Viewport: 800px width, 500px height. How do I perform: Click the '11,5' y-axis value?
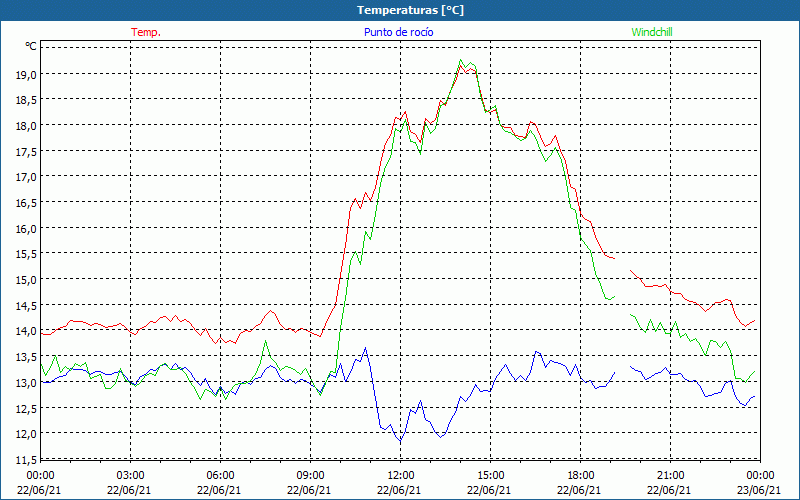pyautogui.click(x=28, y=460)
